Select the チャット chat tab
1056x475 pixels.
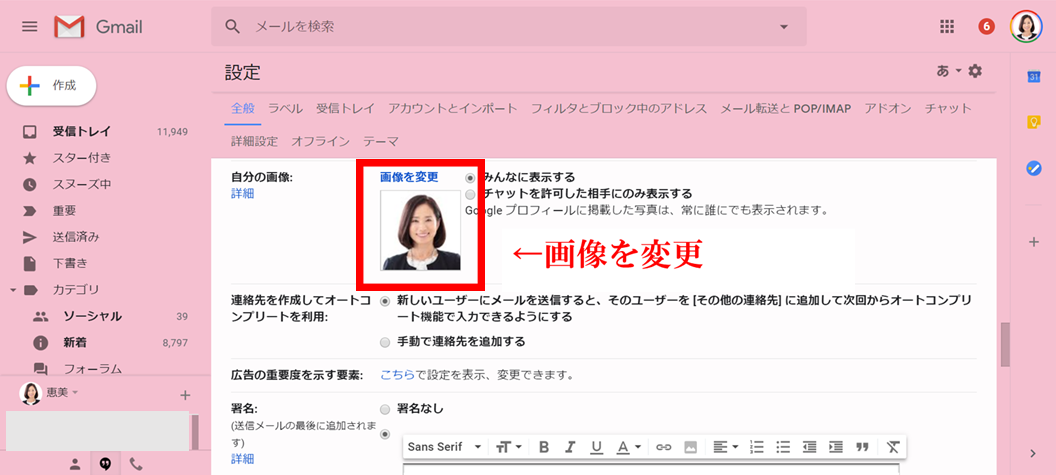pos(948,108)
